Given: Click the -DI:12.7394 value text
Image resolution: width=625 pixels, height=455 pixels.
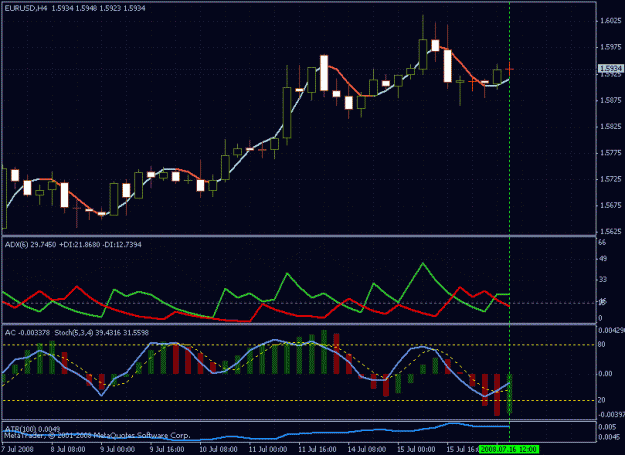Looking at the screenshot, I should pos(122,245).
